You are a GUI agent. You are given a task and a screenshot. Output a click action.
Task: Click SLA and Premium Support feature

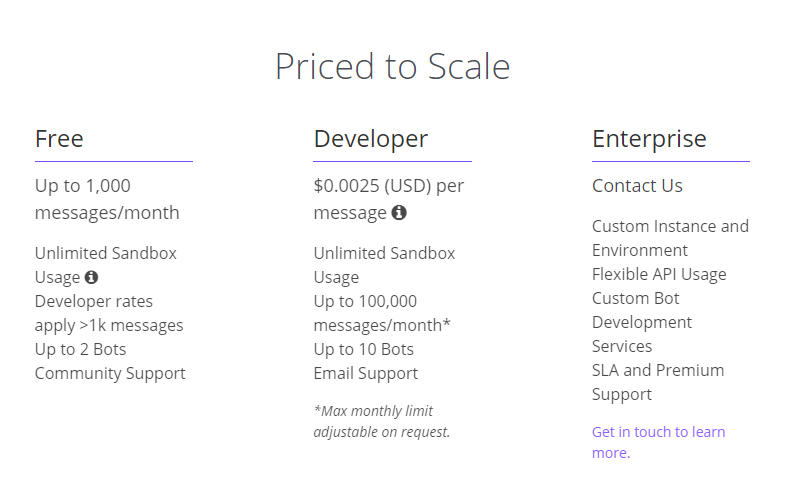658,382
